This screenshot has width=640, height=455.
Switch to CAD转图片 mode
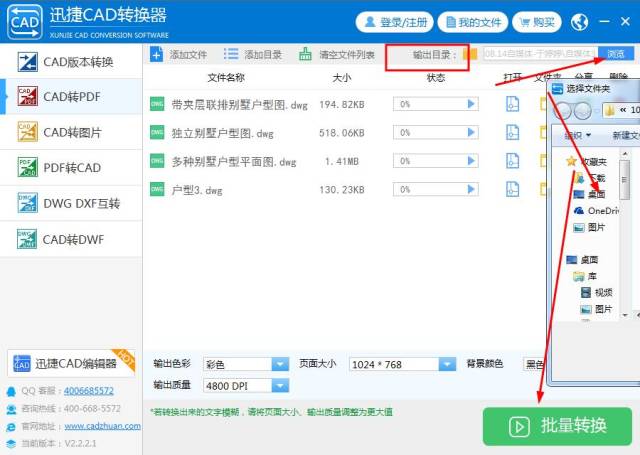click(x=71, y=132)
